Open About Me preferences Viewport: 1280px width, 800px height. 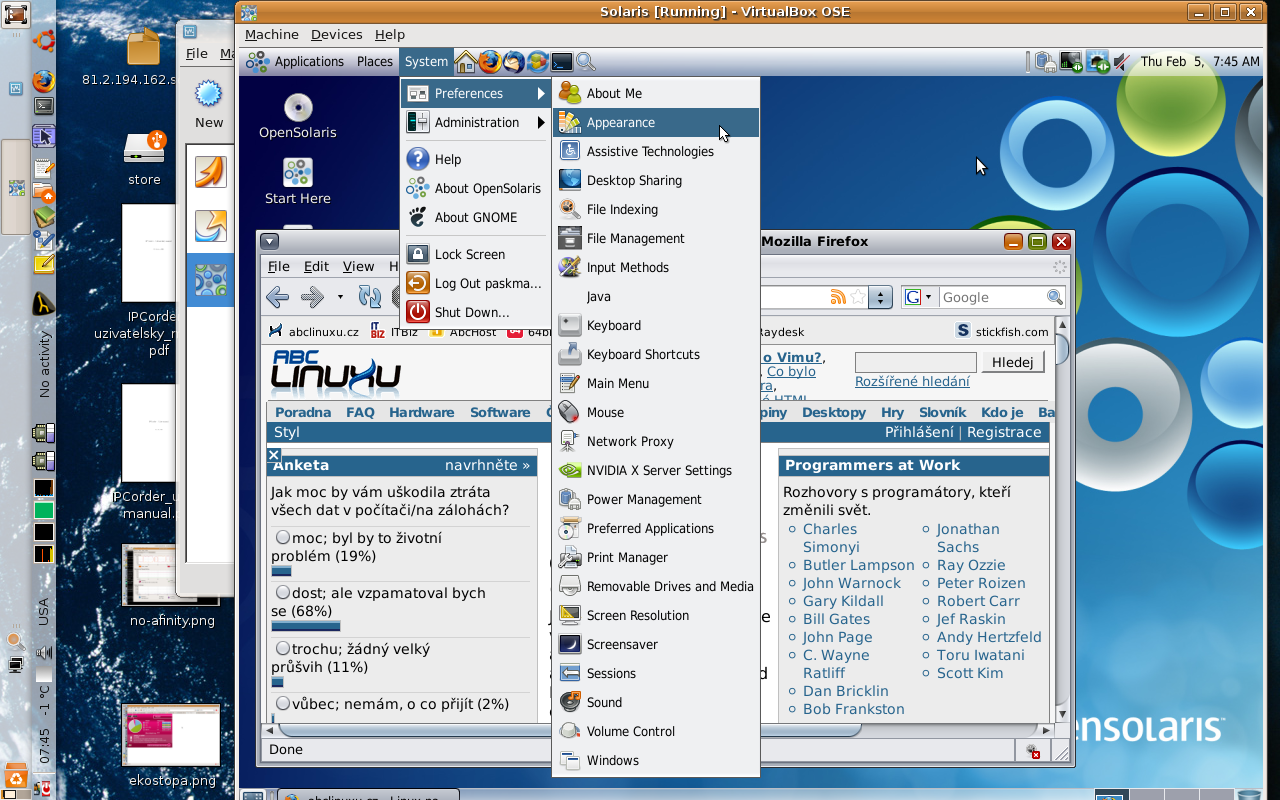coord(656,93)
